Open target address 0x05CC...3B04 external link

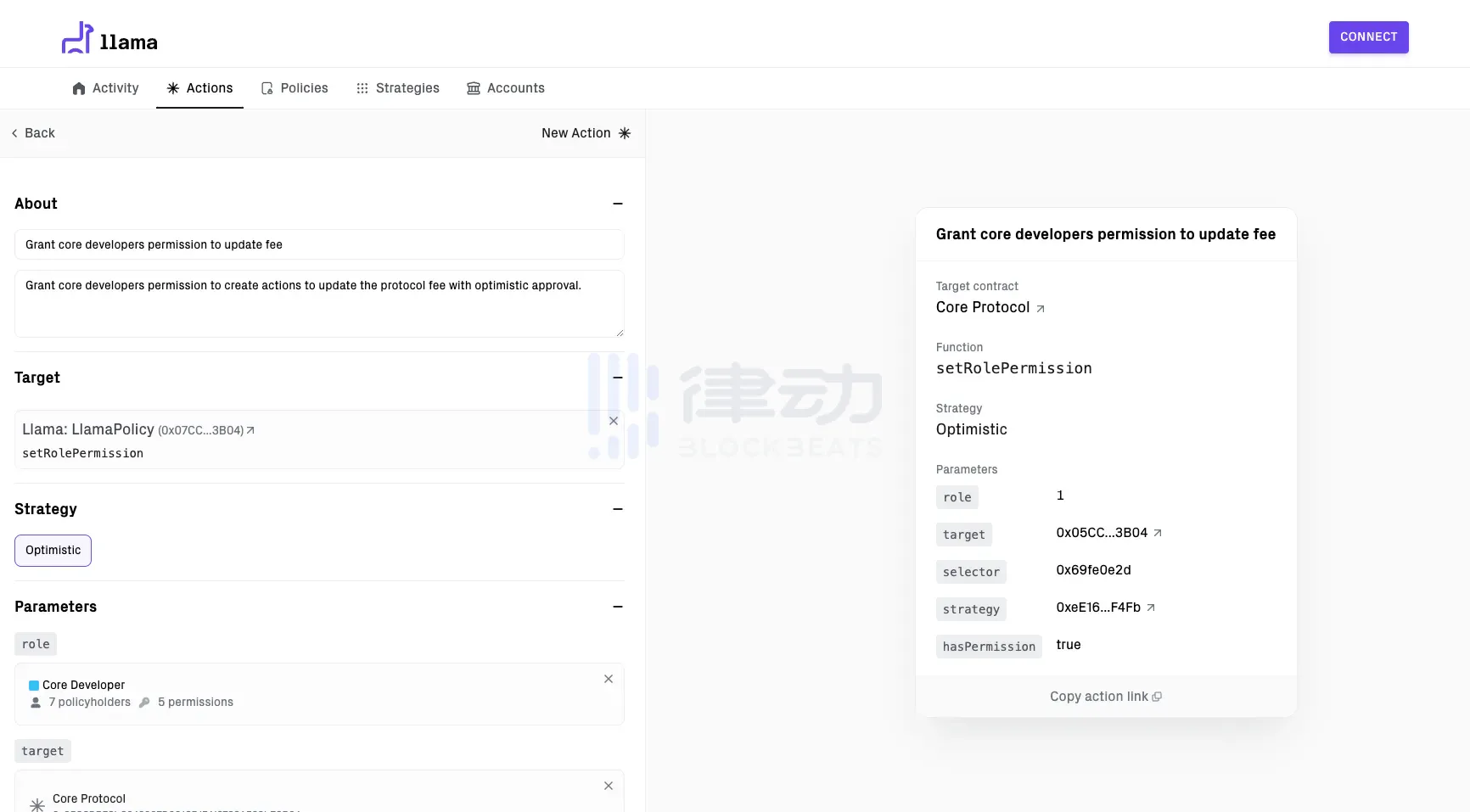click(x=1158, y=533)
